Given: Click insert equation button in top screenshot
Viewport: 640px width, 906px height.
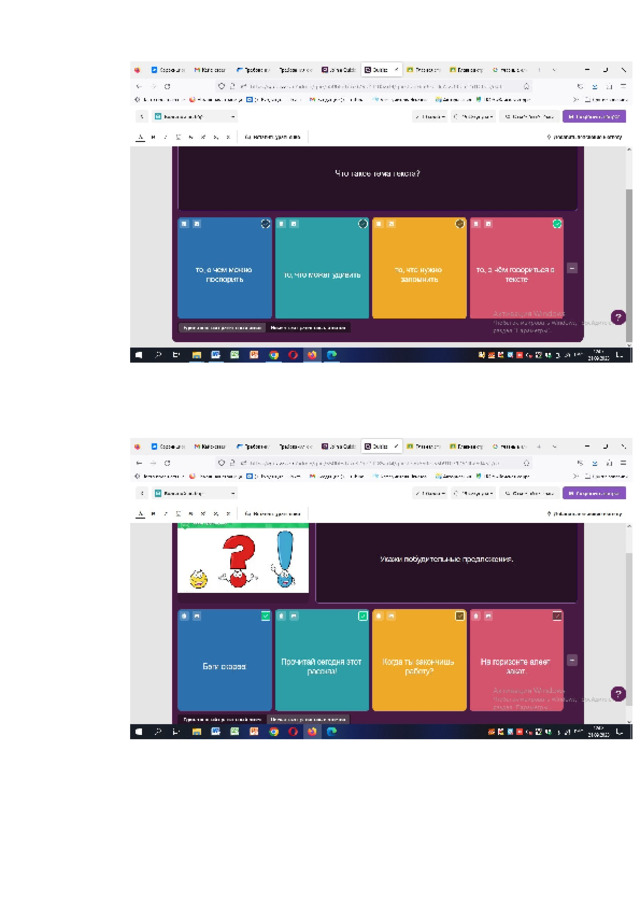Looking at the screenshot, I should point(273,137).
